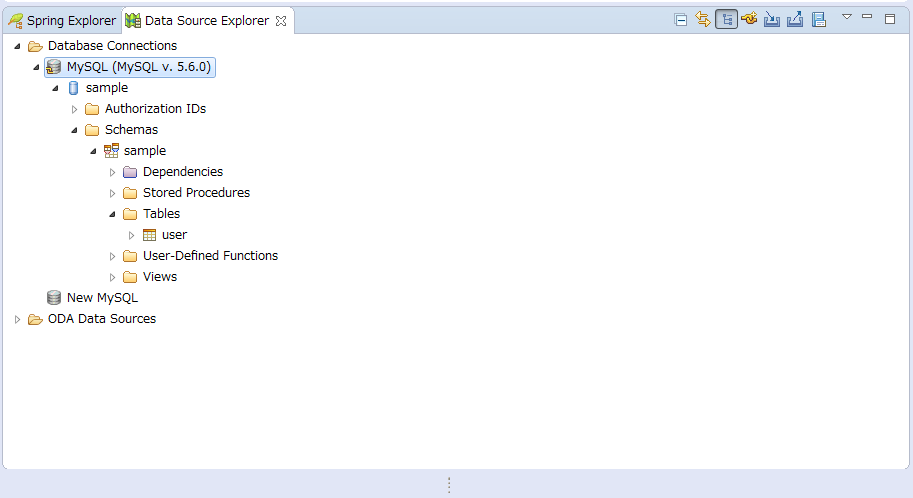Close the Data Source Explorer tab
This screenshot has height=498, width=913.
[x=281, y=20]
